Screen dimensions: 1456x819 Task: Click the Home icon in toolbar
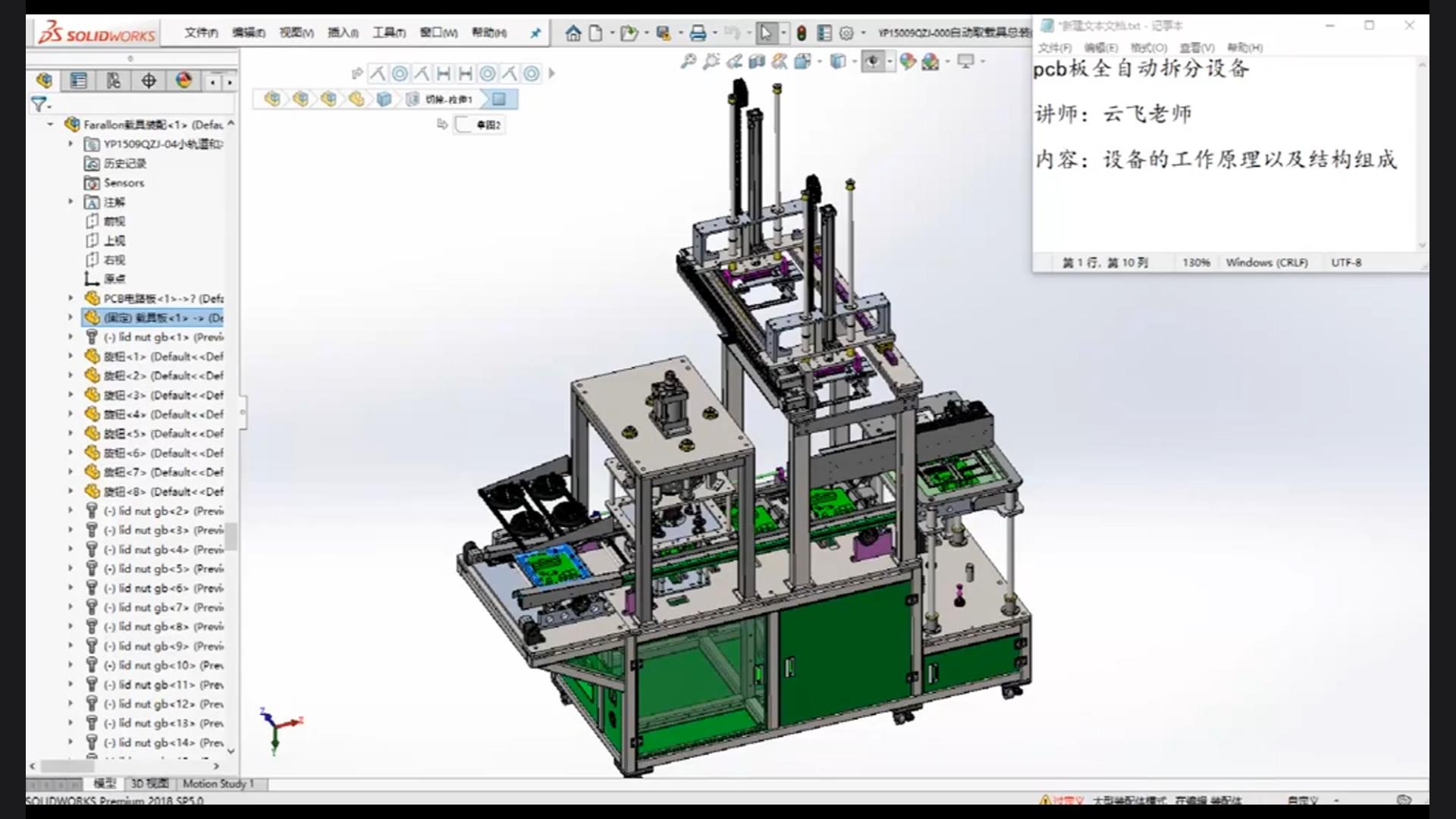573,33
